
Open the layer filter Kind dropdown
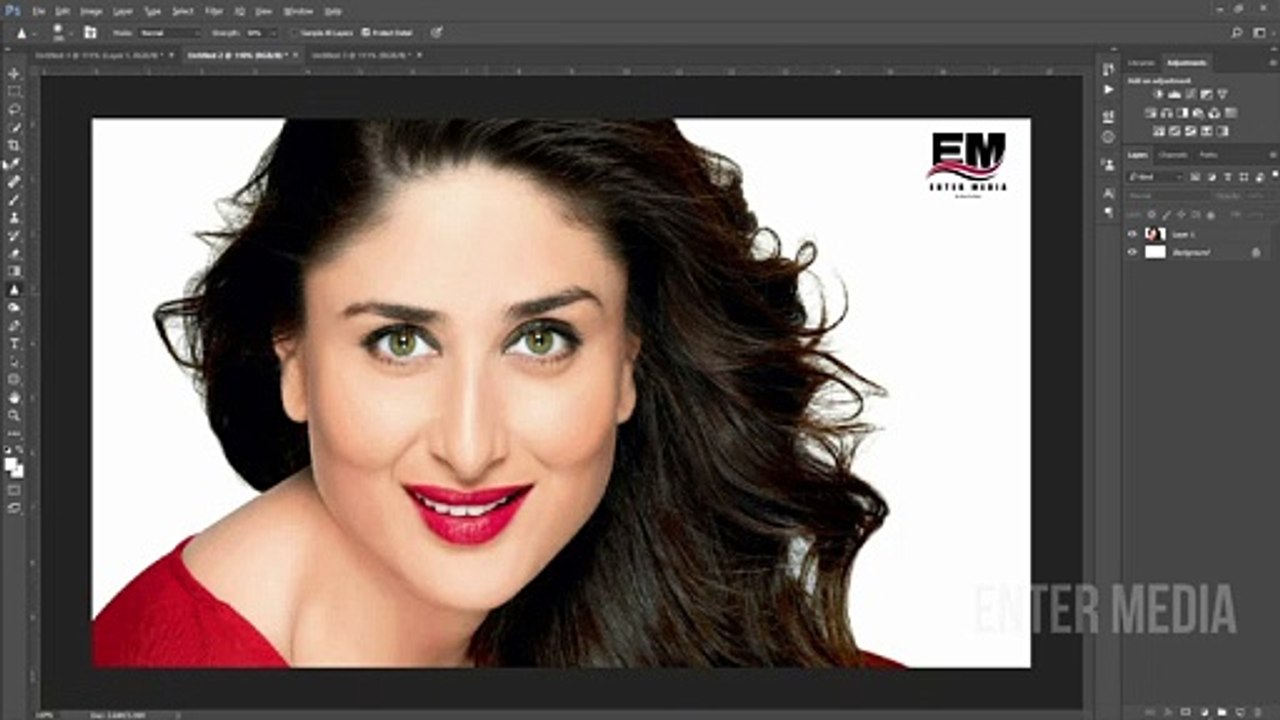pos(1156,177)
